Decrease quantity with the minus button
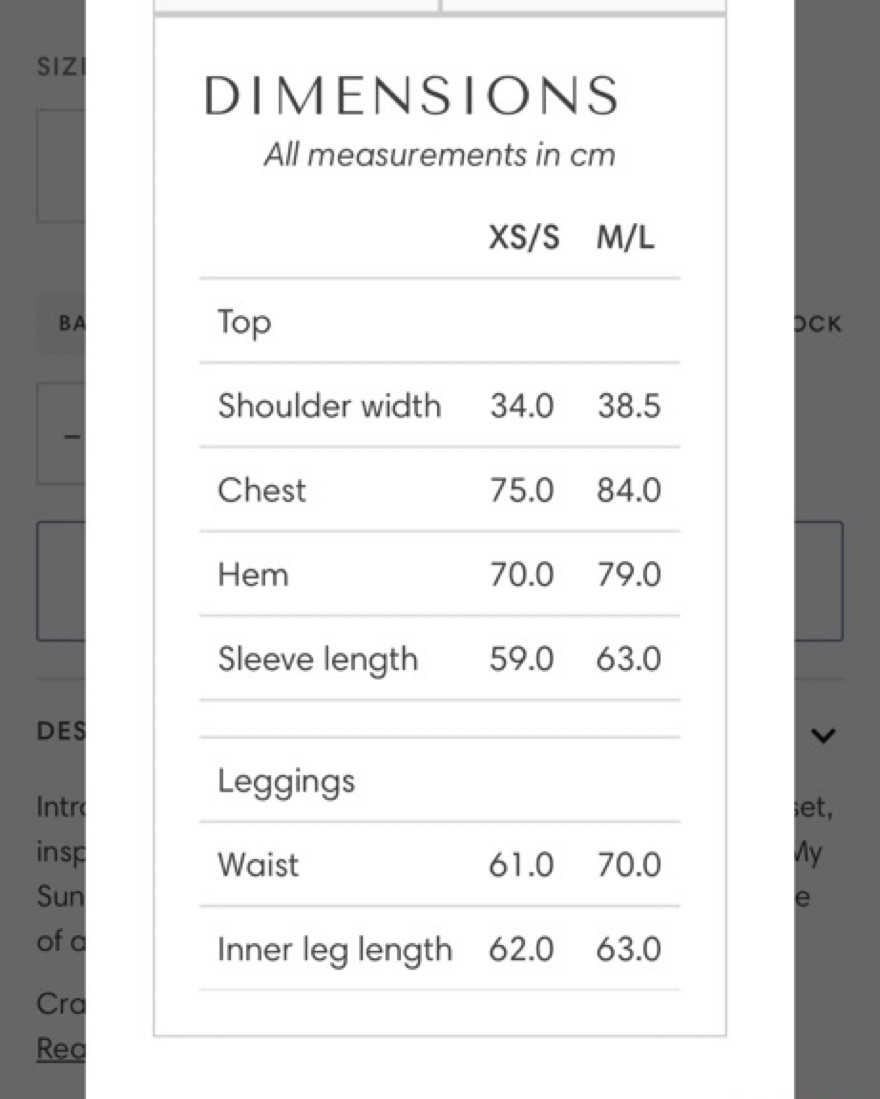Screen dimensions: 880x1099 point(71,437)
